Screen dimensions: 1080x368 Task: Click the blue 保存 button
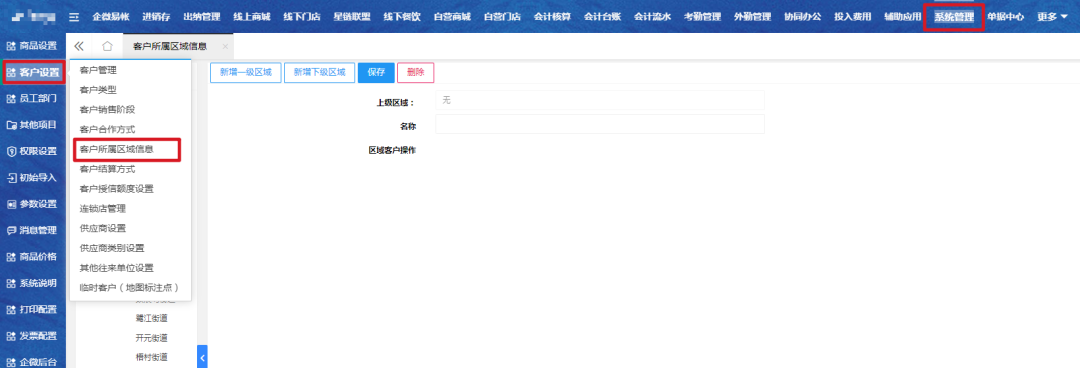click(x=376, y=72)
